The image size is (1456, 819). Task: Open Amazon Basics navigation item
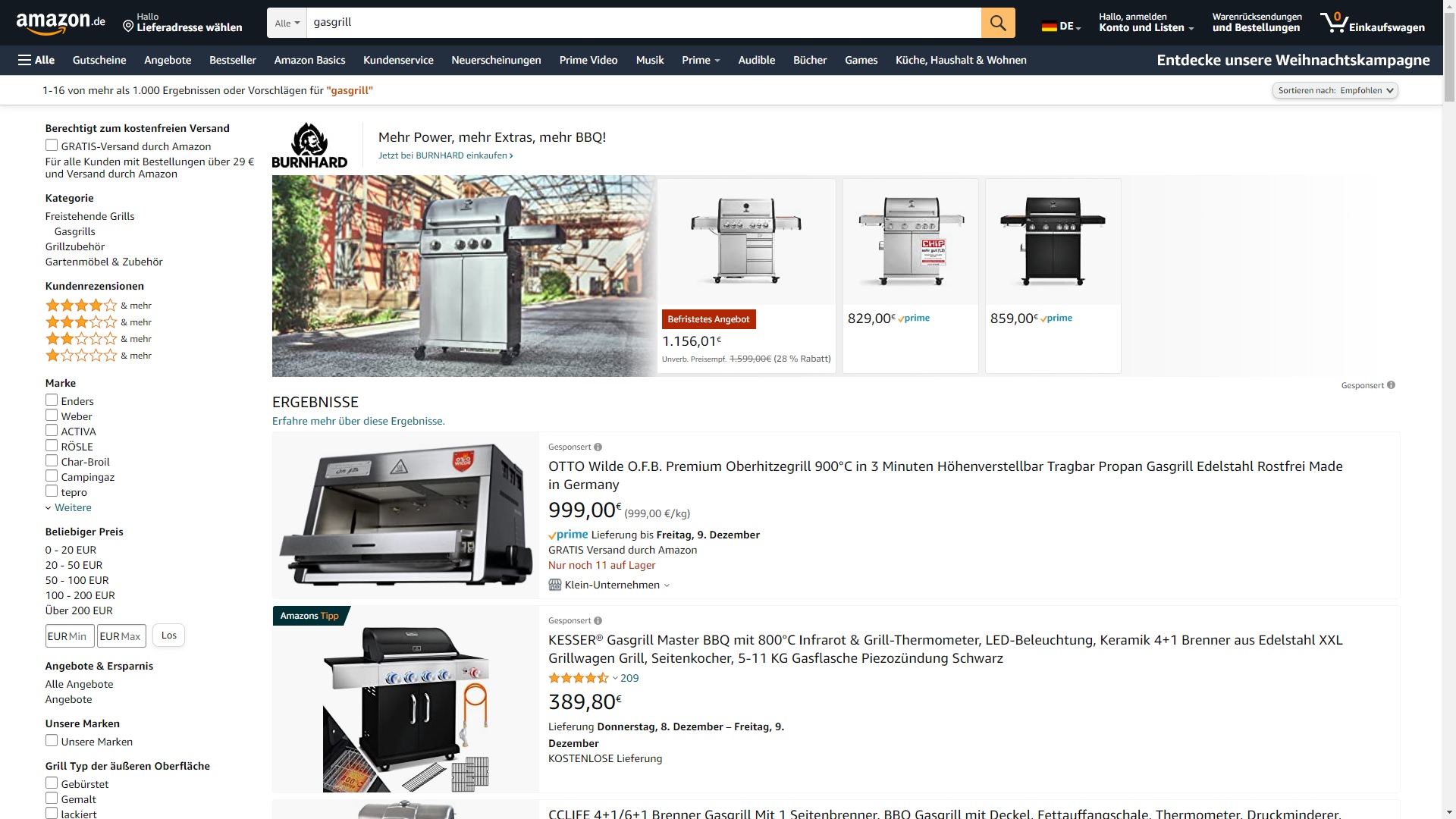(x=309, y=60)
